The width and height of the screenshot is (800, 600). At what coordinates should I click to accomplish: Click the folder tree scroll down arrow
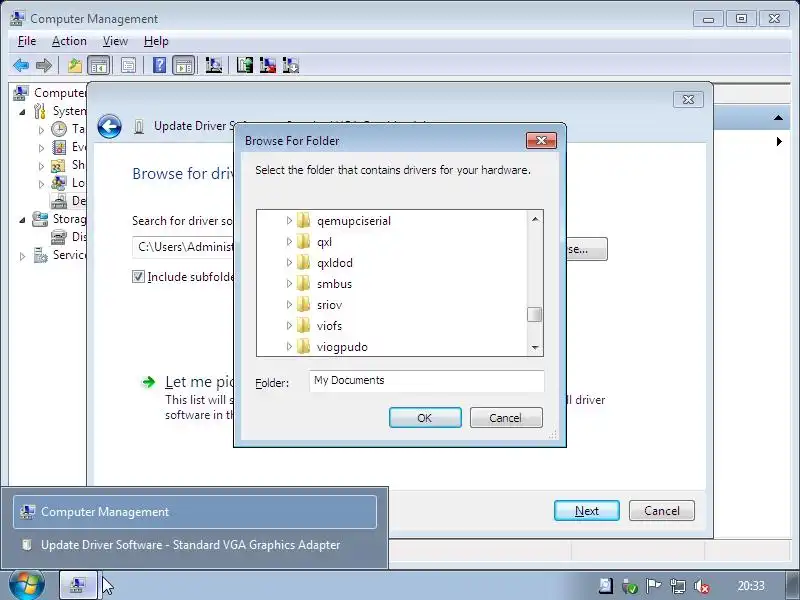point(535,347)
